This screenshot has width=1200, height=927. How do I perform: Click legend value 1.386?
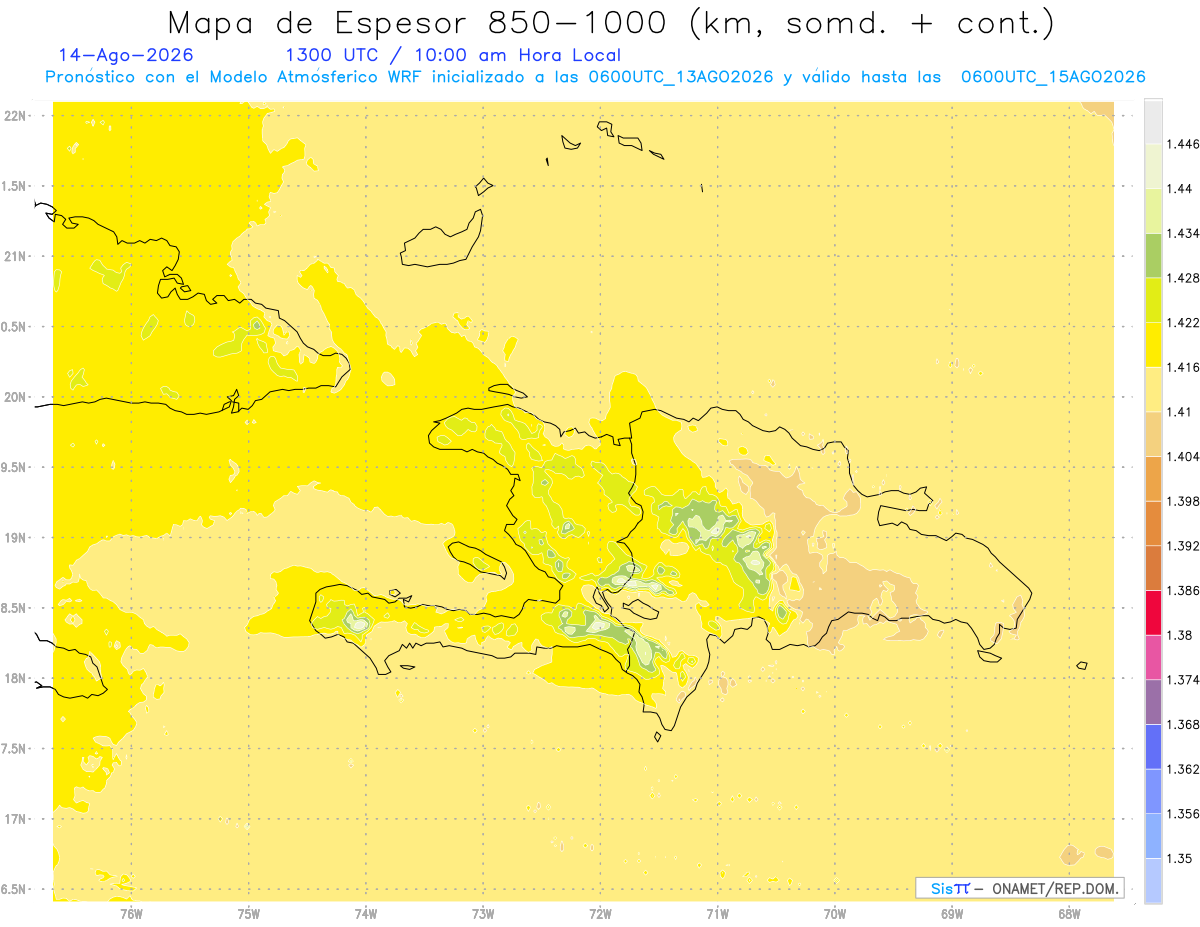pyautogui.click(x=1185, y=590)
